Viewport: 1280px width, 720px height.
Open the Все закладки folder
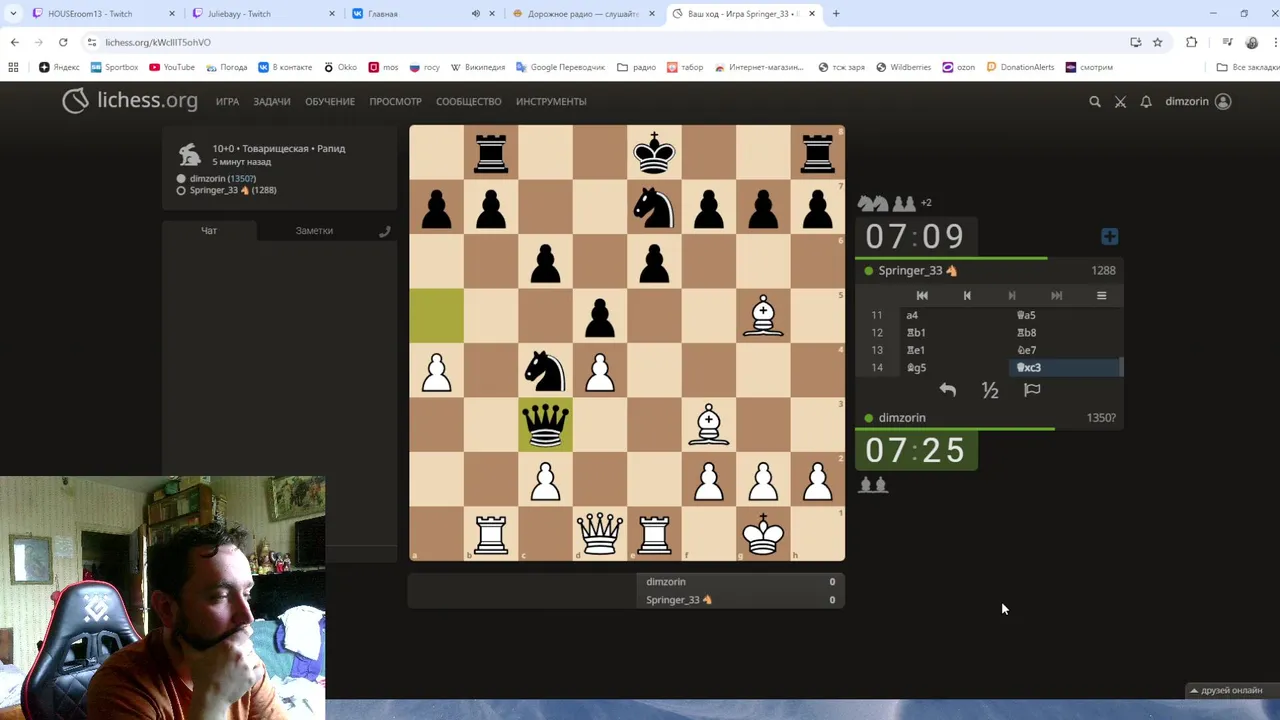1248,67
